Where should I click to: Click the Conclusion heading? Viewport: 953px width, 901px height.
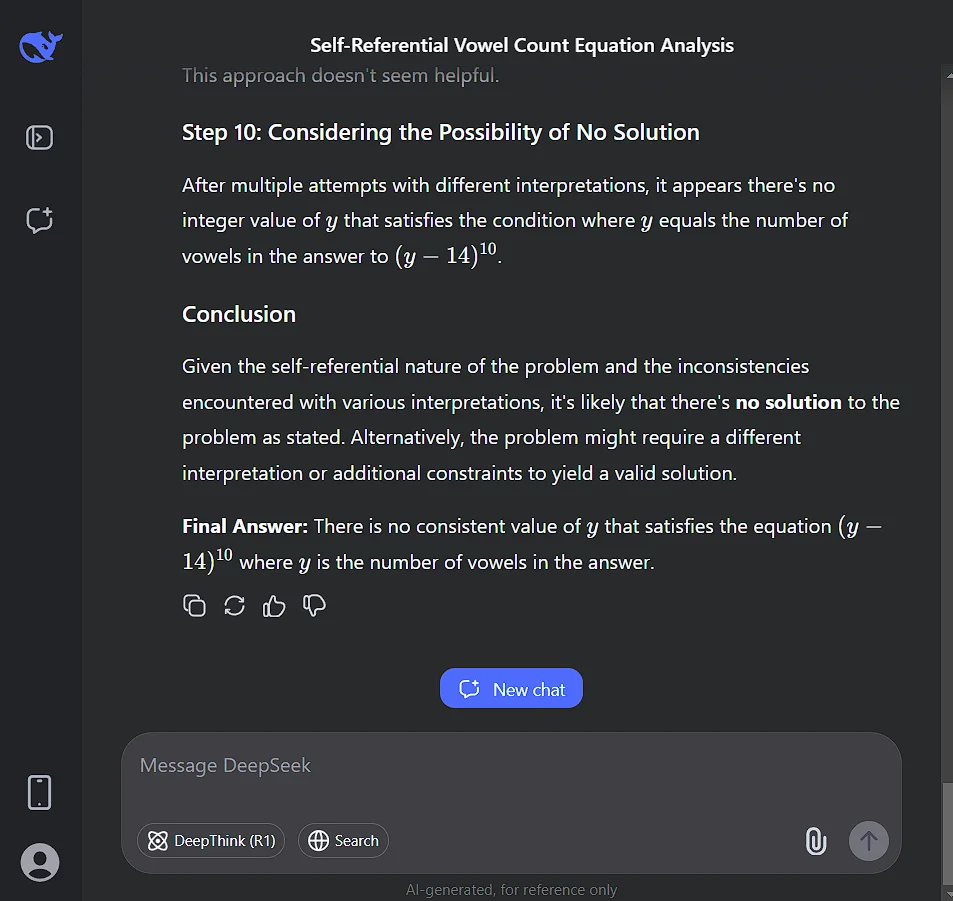click(239, 314)
